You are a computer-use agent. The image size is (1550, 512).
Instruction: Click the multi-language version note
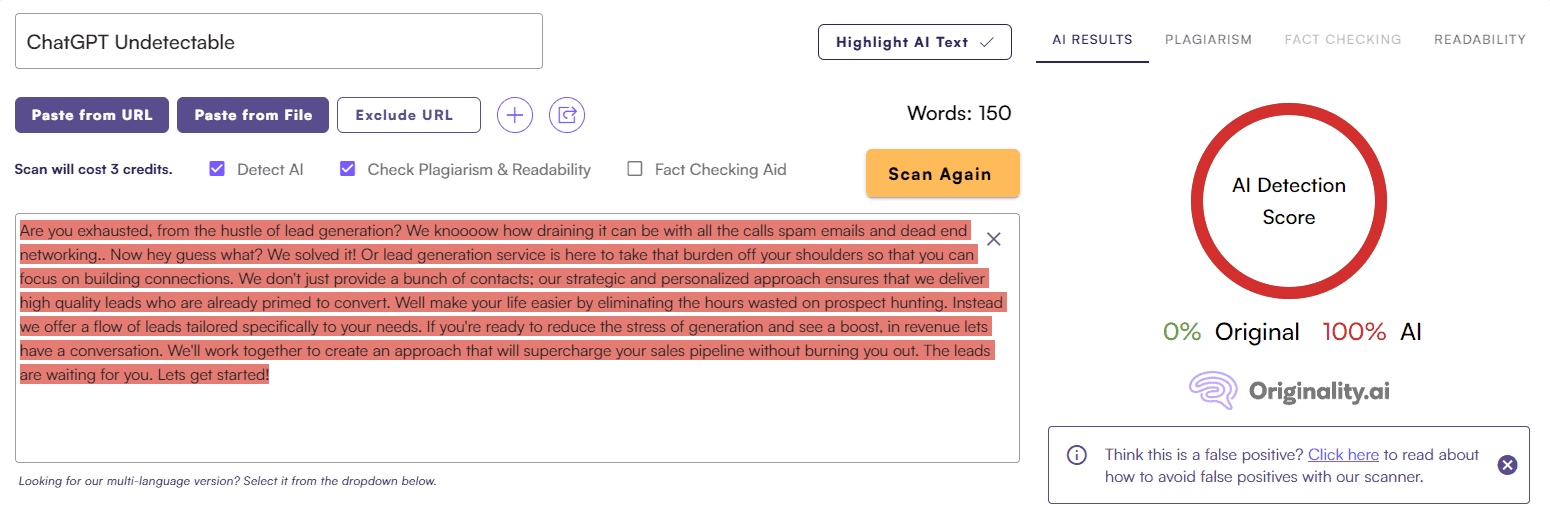tap(228, 481)
